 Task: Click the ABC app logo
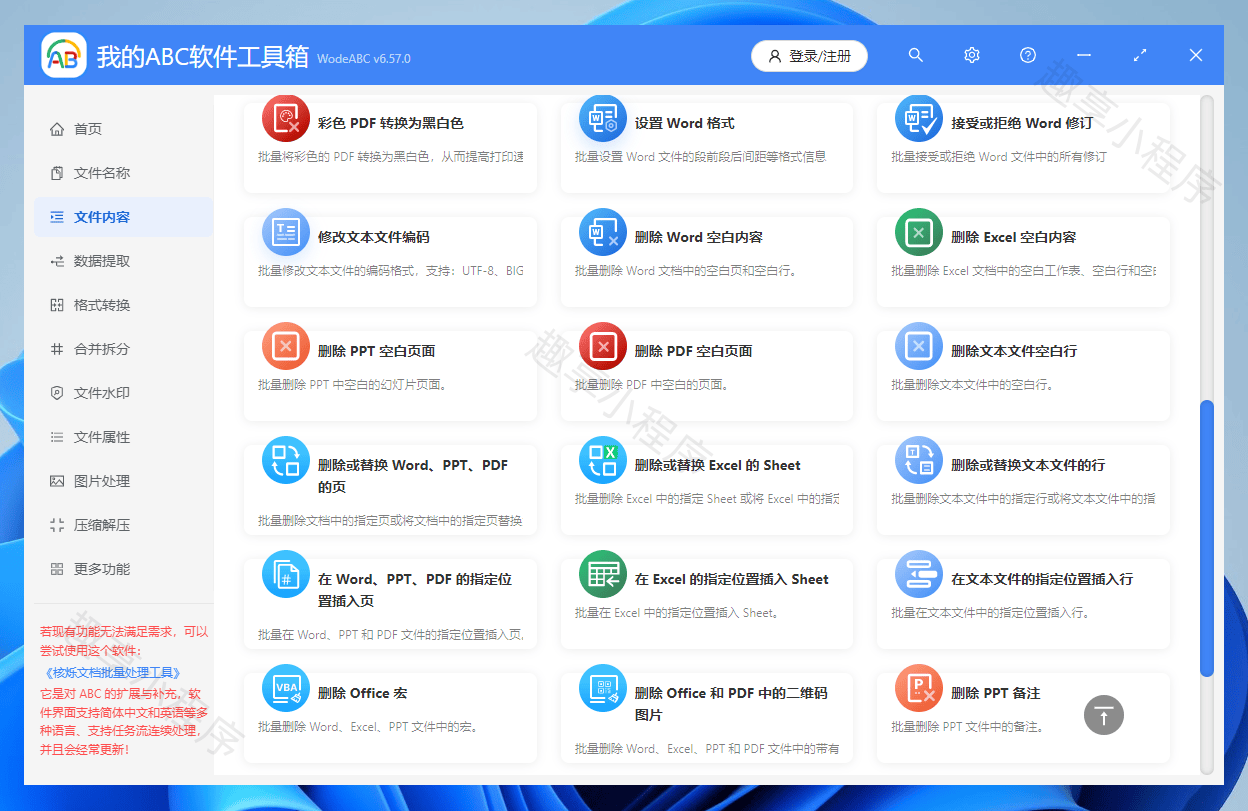[64, 55]
